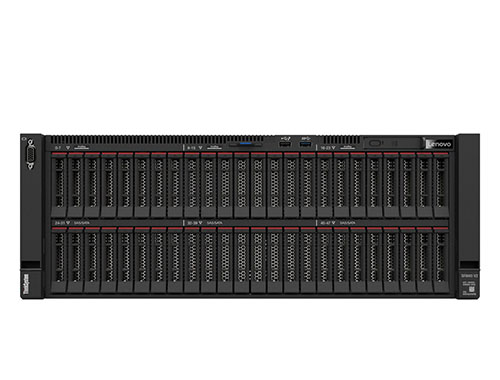This screenshot has width=500, height=380.
Task: Click the SR860 V2 model label on the right ear
Action: point(469,276)
